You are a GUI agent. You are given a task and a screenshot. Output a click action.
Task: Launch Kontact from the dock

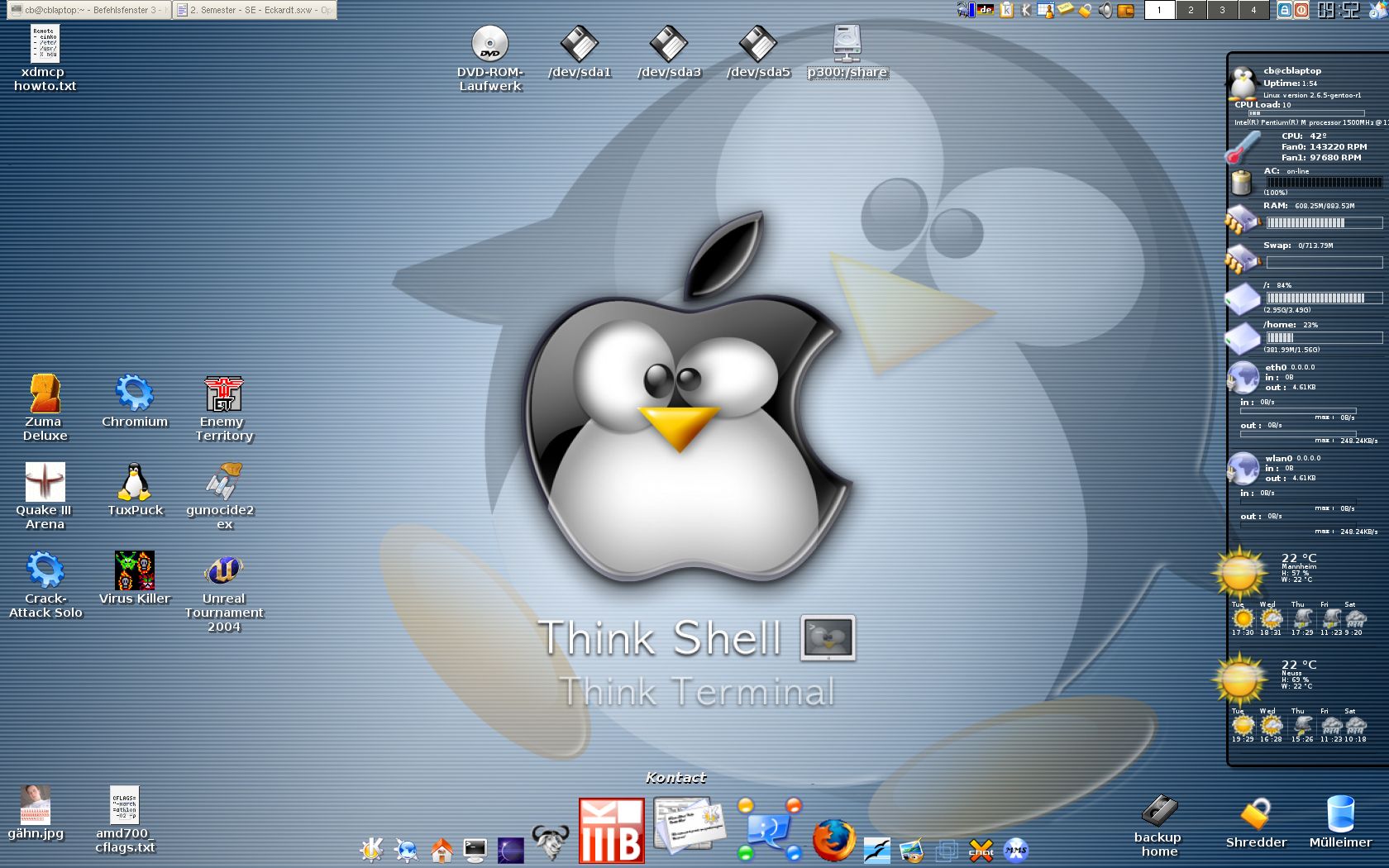[x=688, y=824]
